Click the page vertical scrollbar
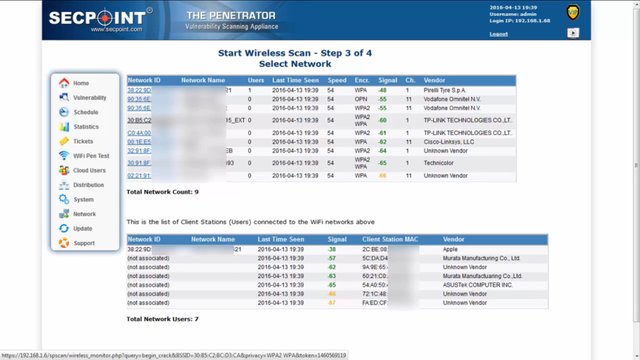Image resolution: width=640 pixels, height=360 pixels. click(x=636, y=165)
